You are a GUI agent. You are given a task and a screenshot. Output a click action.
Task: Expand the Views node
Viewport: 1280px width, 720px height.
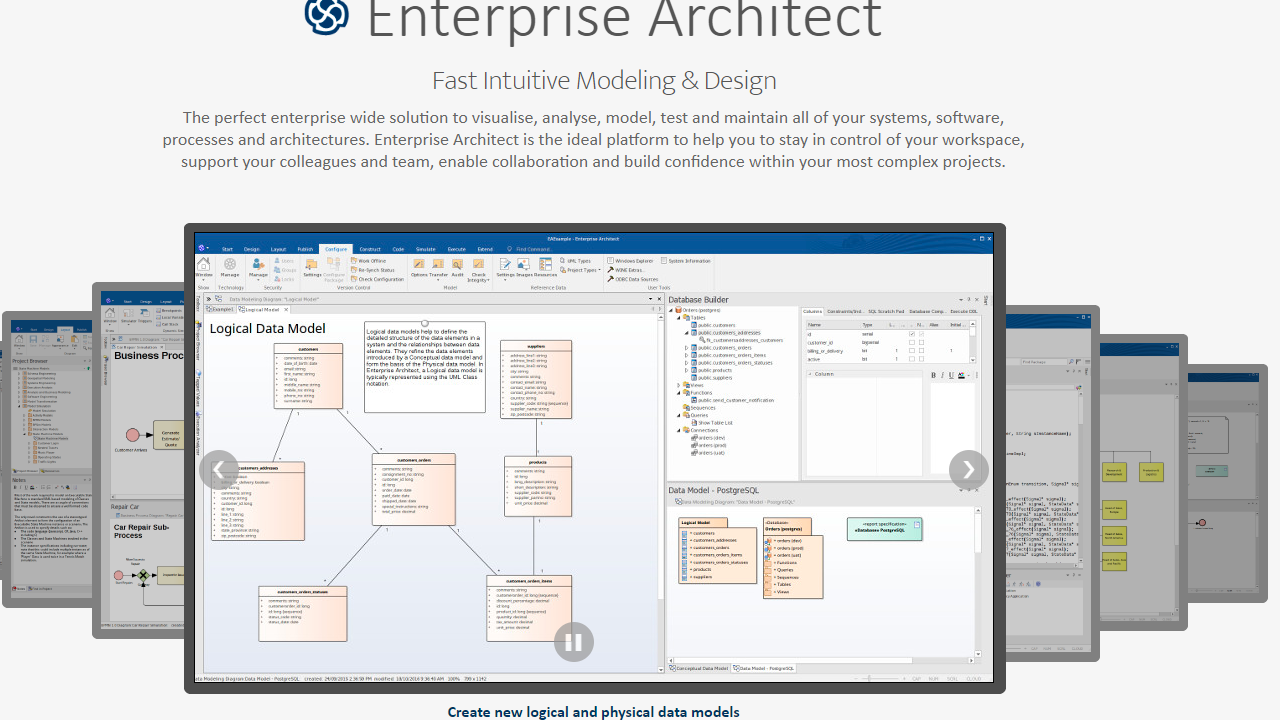tap(678, 385)
